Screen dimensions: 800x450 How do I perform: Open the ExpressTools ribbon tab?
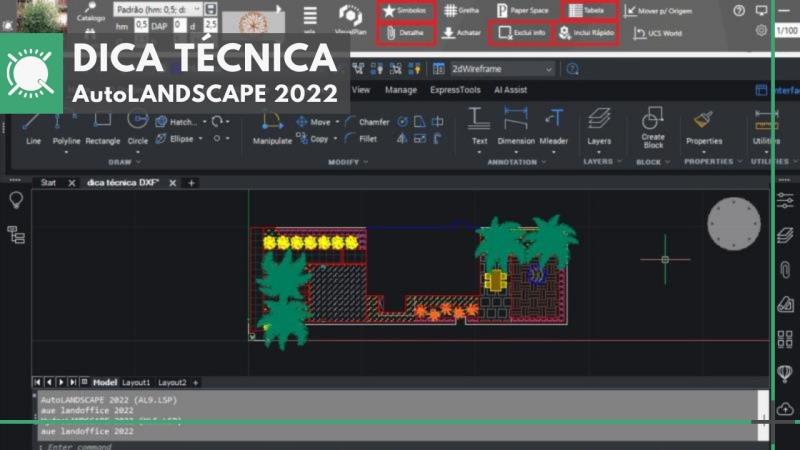(455, 90)
